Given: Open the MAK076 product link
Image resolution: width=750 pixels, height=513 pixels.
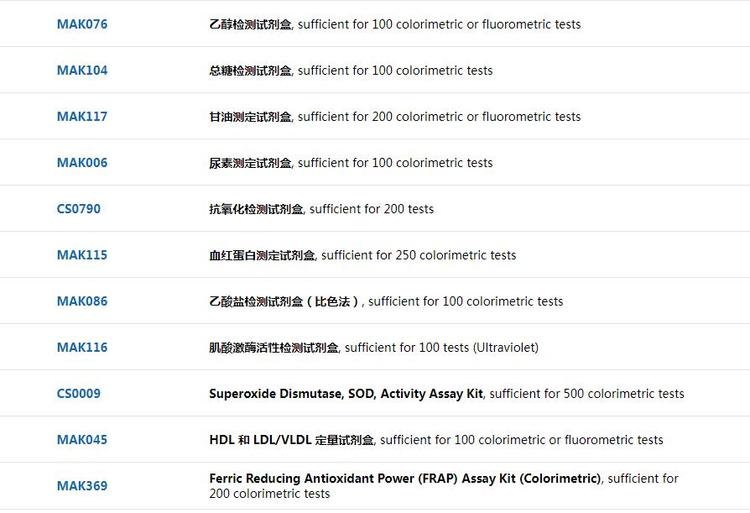Looking at the screenshot, I should pyautogui.click(x=82, y=24).
